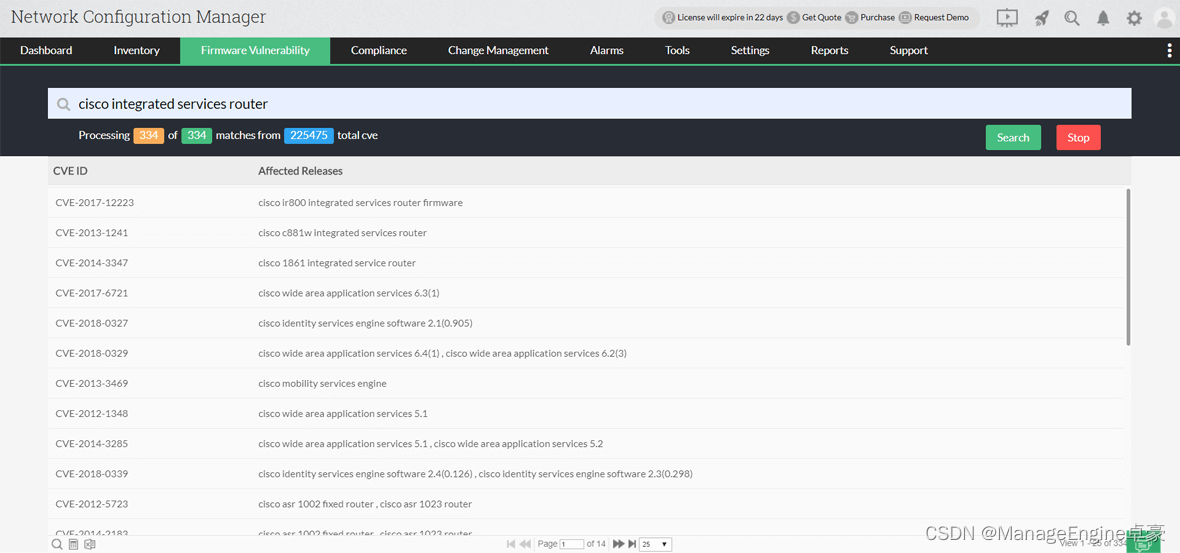Click the green Search button
Viewport: 1180px width, 553px height.
coord(1013,138)
